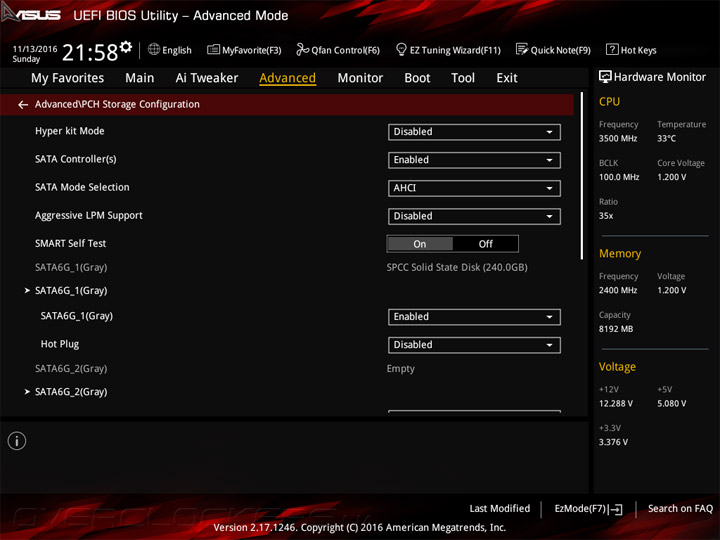Click +3.3V voltage value 3.376 V
The image size is (720, 540).
click(613, 442)
